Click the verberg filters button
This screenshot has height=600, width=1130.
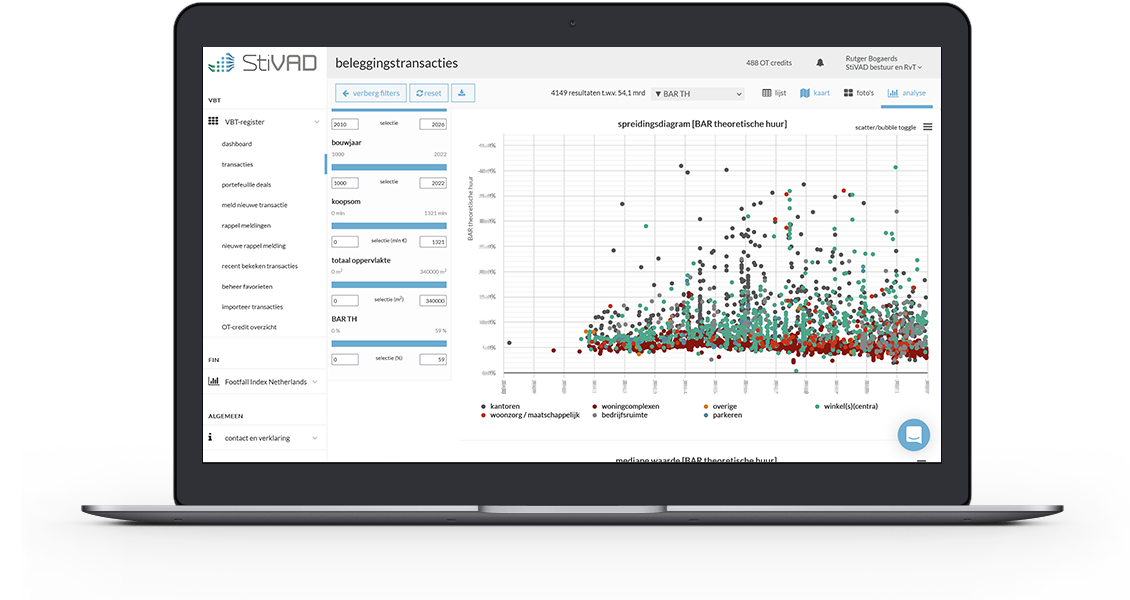(x=371, y=93)
